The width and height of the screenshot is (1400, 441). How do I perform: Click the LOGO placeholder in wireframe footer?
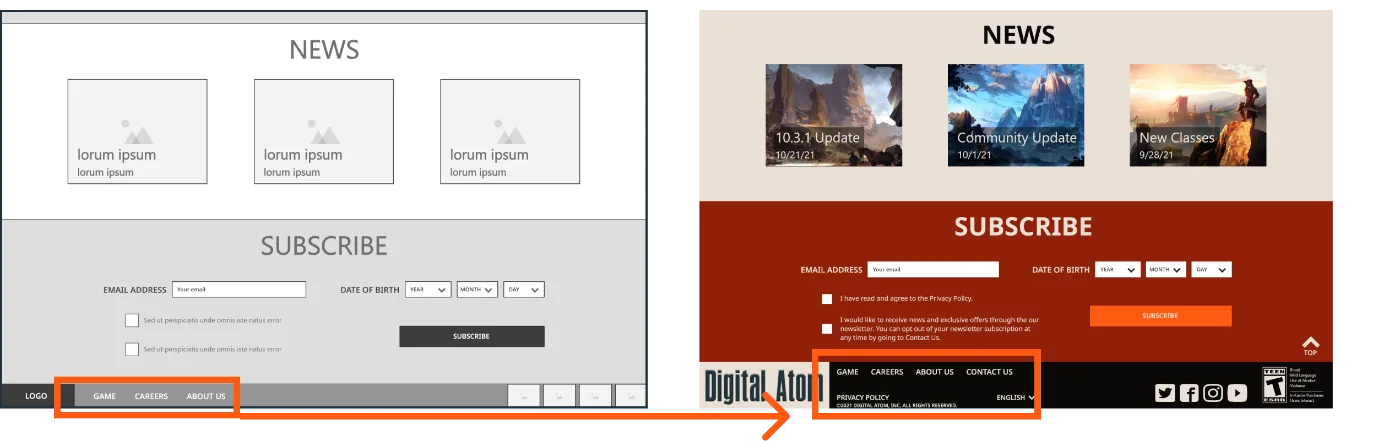(36, 396)
